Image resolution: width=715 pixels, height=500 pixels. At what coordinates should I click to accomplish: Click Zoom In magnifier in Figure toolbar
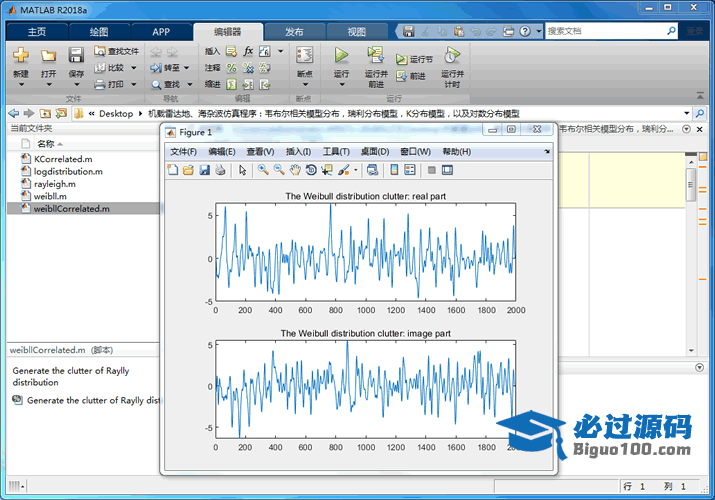[263, 170]
